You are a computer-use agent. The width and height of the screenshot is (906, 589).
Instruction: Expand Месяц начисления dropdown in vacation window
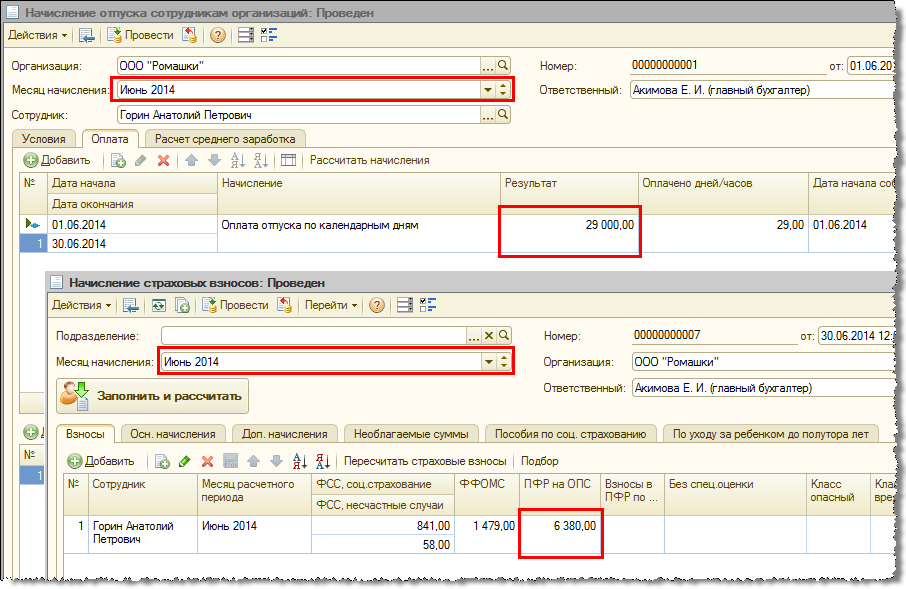click(x=488, y=90)
